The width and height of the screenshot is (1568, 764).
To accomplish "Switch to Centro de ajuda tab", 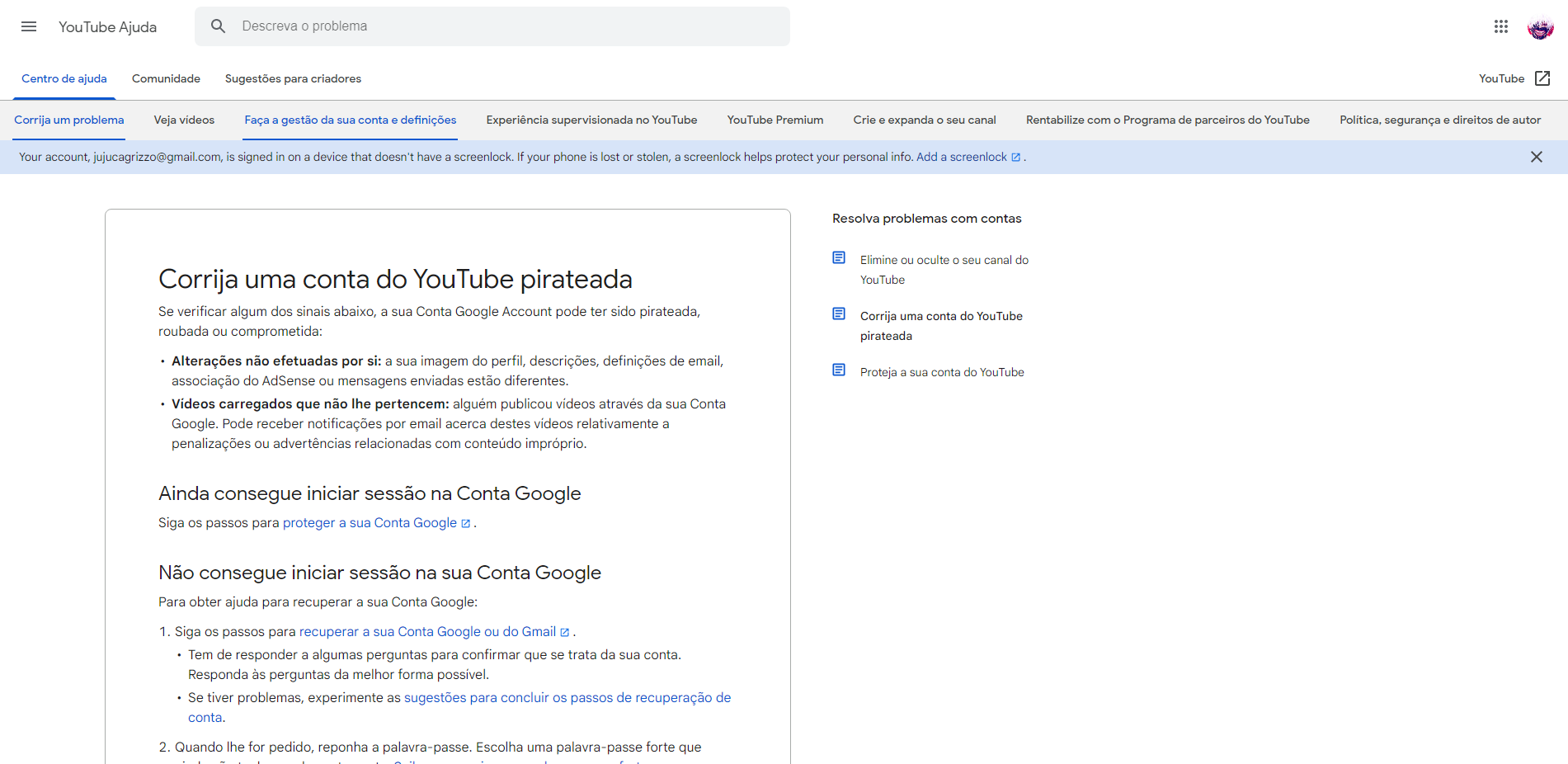I will click(x=64, y=79).
